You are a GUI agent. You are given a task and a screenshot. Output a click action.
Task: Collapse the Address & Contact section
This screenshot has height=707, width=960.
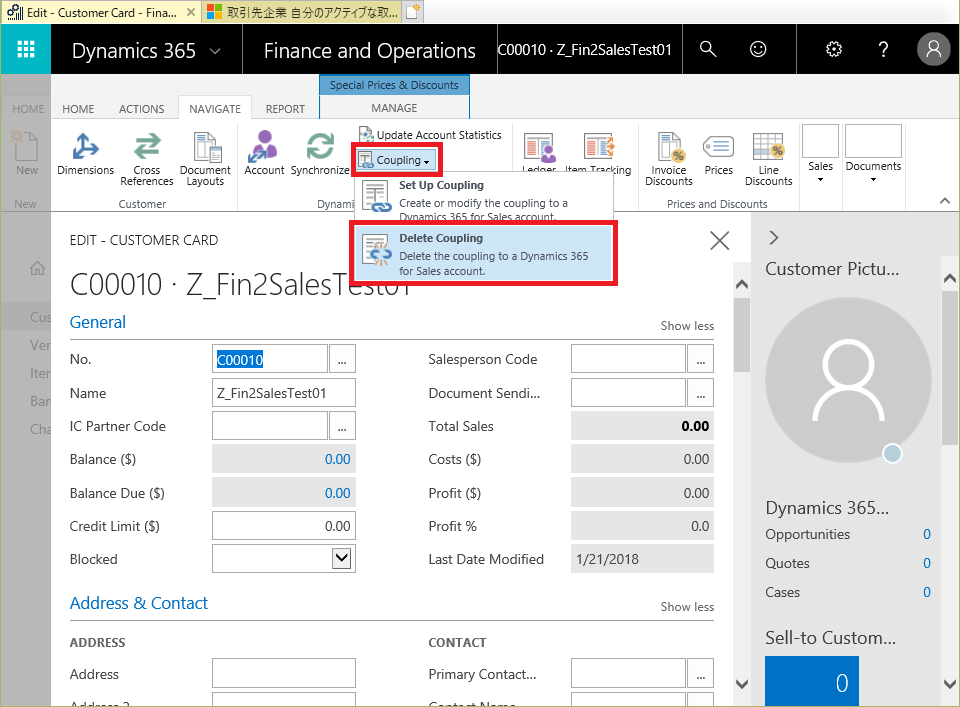point(139,603)
